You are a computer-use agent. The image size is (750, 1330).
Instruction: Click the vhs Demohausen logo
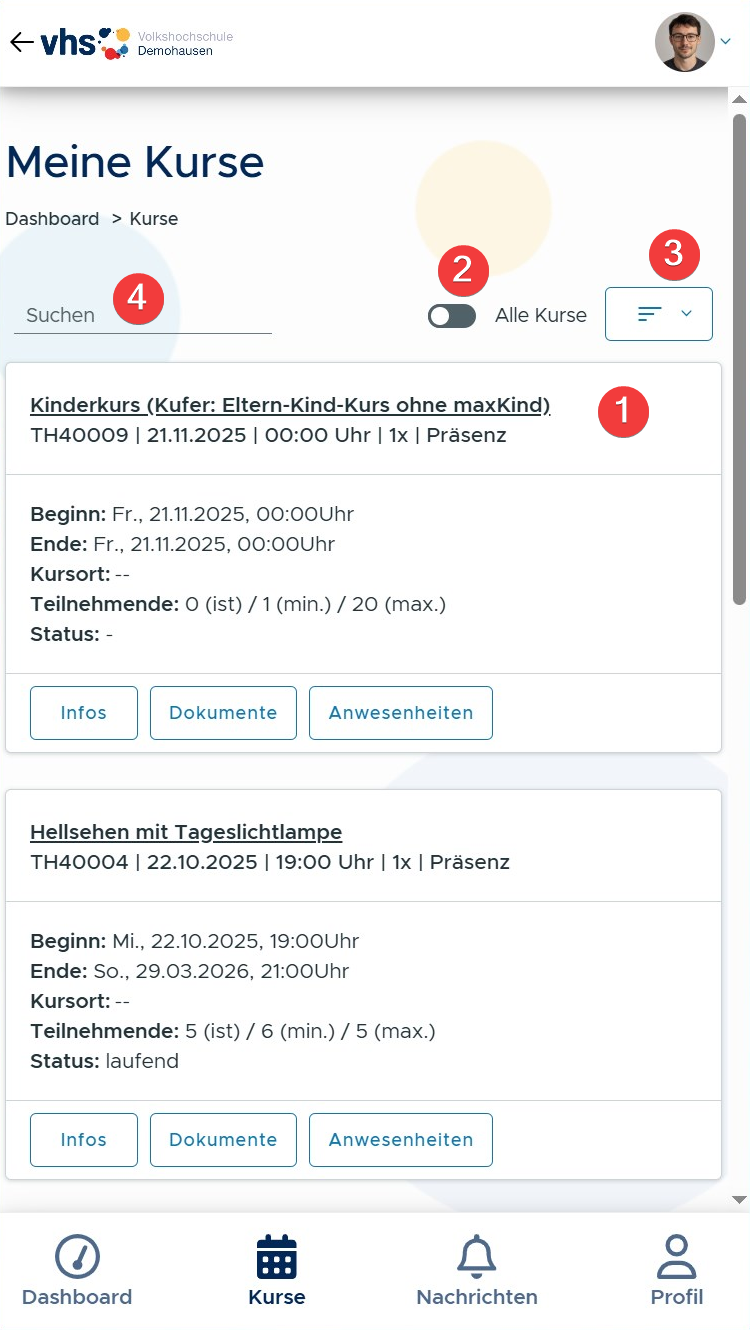[137, 43]
